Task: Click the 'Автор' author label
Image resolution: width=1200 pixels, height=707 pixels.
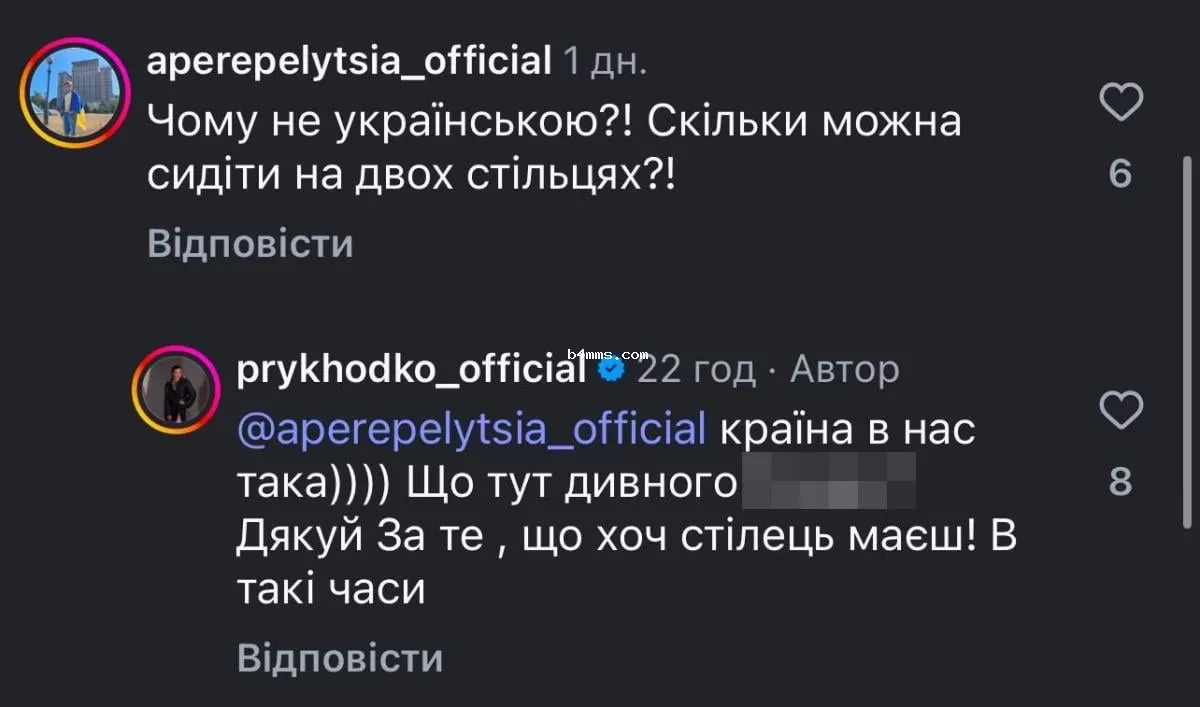Action: 845,368
